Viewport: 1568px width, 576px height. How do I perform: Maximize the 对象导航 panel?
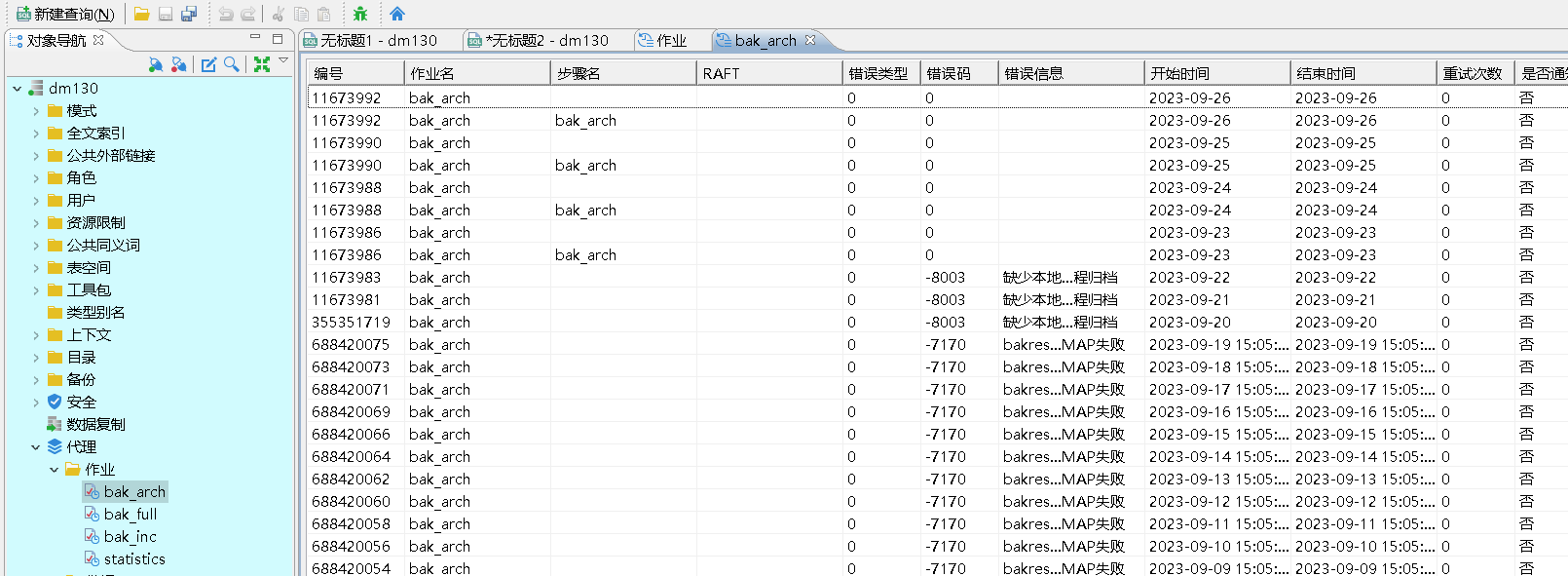(x=278, y=39)
